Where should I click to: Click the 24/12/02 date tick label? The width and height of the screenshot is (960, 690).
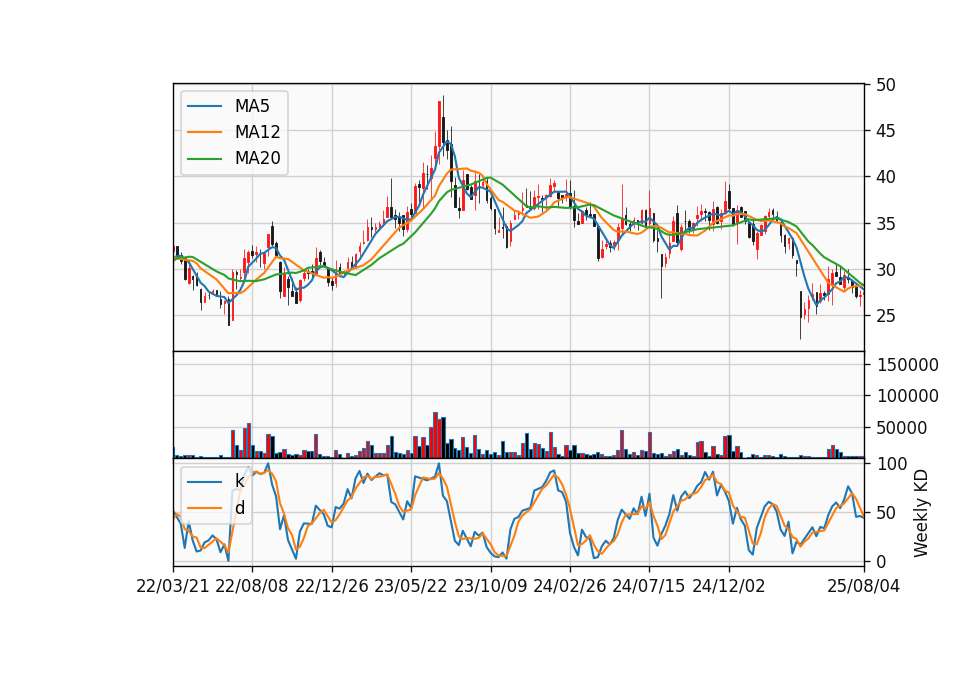(x=729, y=586)
